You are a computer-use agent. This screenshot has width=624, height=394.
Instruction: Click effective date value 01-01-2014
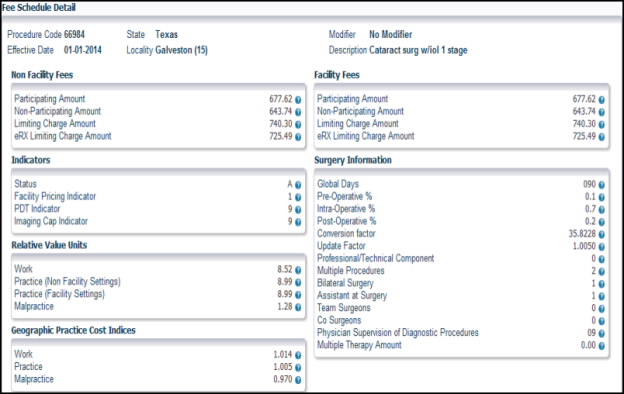coord(83,50)
